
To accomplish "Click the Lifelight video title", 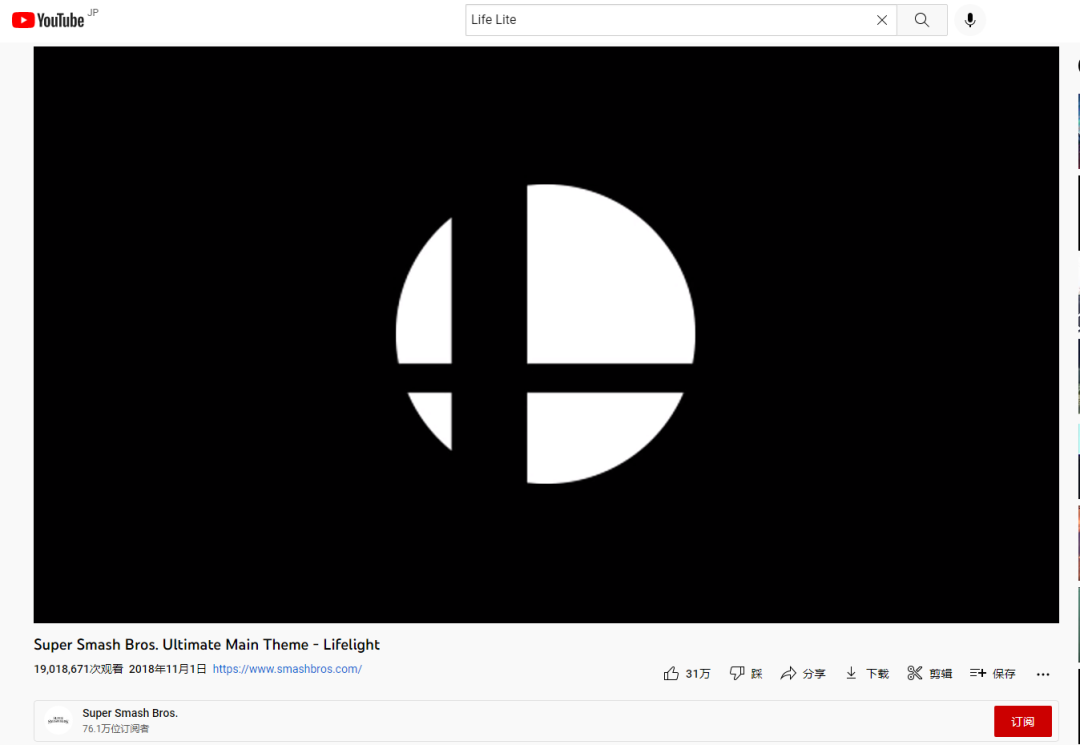I will [x=207, y=644].
